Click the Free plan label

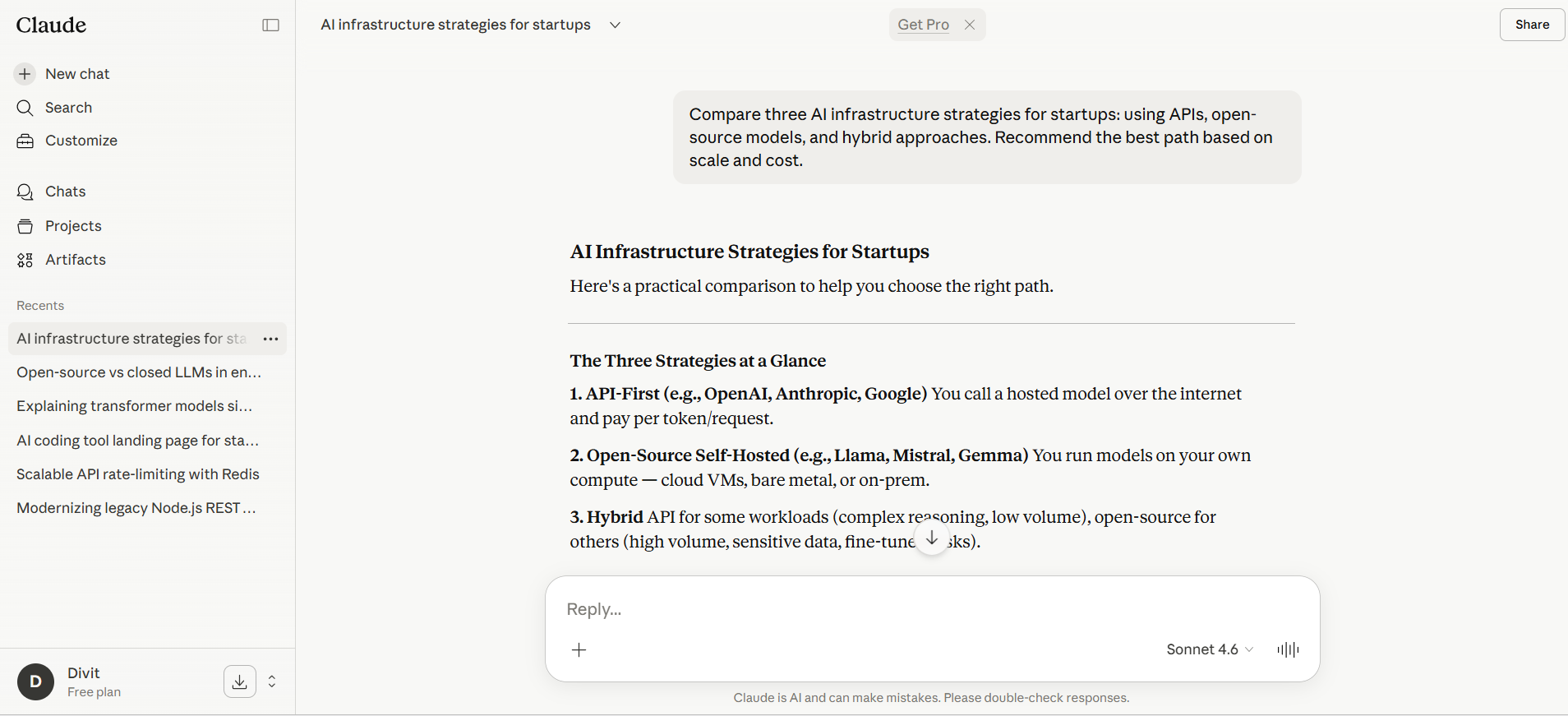pyautogui.click(x=94, y=692)
